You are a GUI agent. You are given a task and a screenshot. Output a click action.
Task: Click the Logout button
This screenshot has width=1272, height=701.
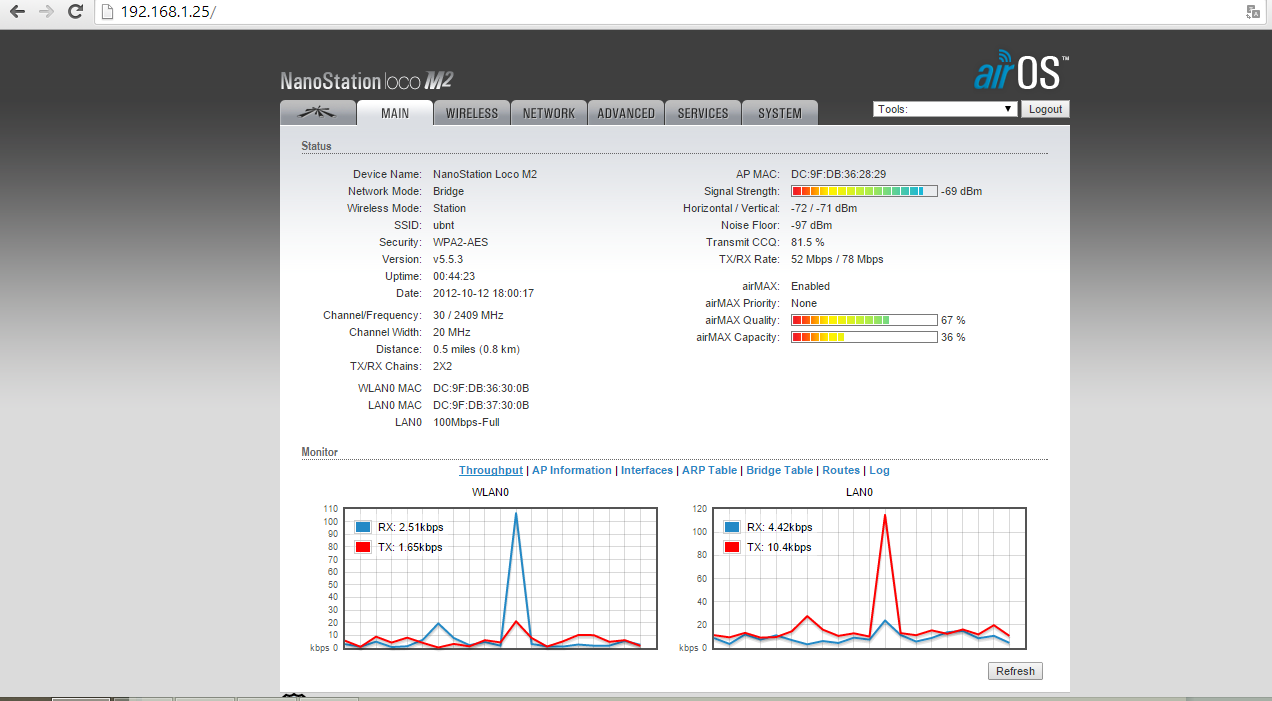[1045, 109]
